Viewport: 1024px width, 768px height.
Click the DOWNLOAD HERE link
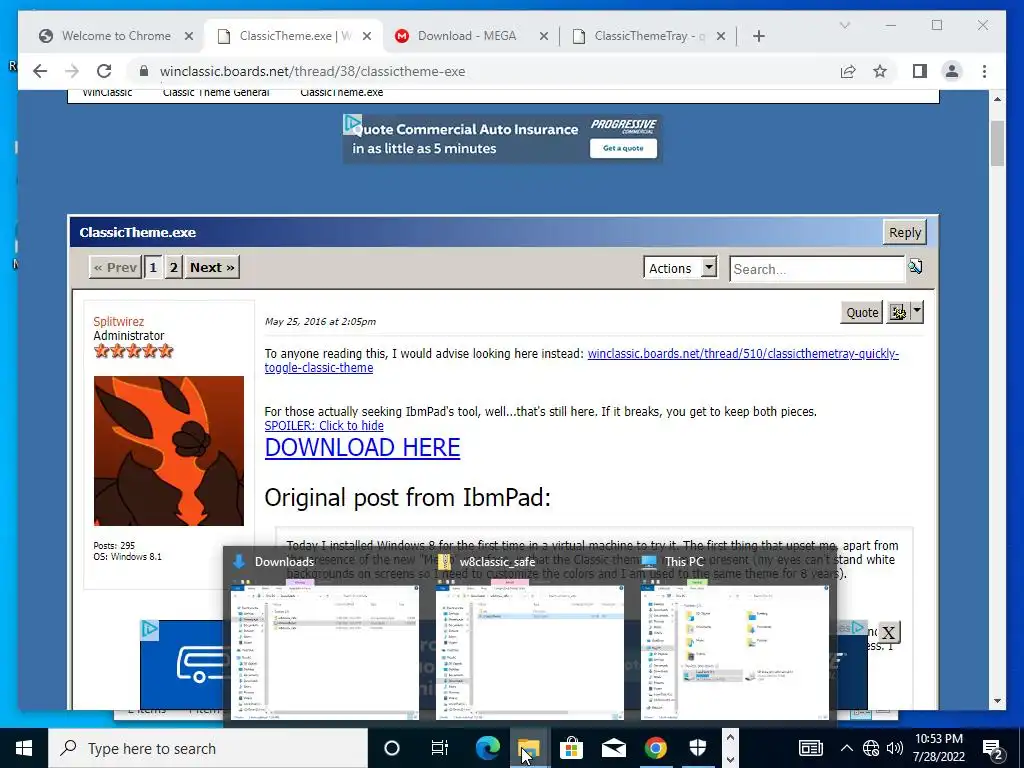coord(362,447)
